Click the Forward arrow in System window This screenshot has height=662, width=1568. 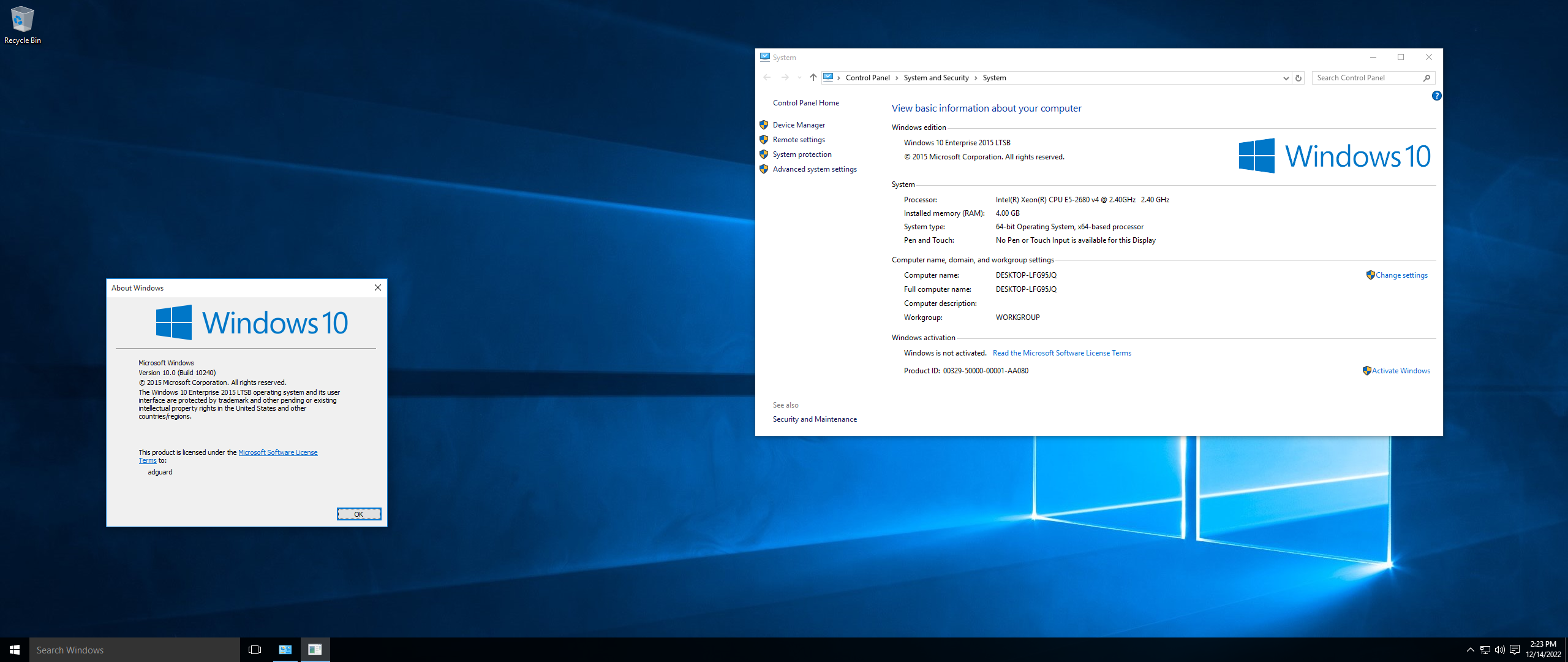[785, 77]
